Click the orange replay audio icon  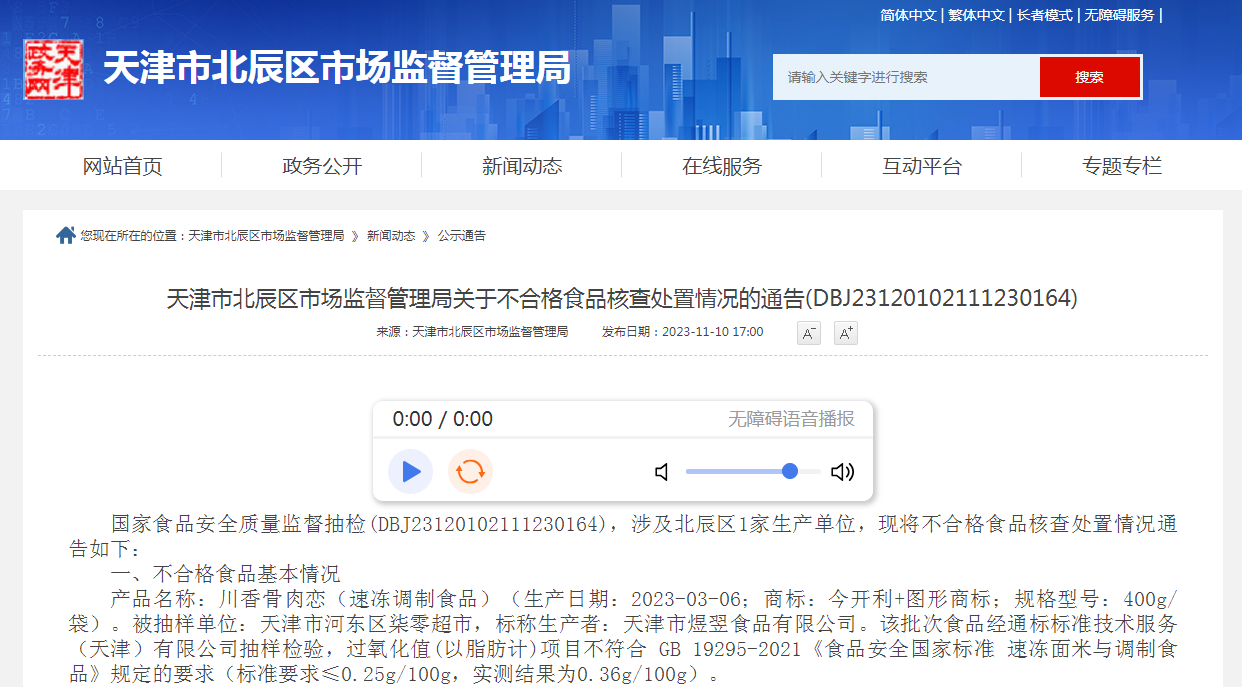coord(470,472)
